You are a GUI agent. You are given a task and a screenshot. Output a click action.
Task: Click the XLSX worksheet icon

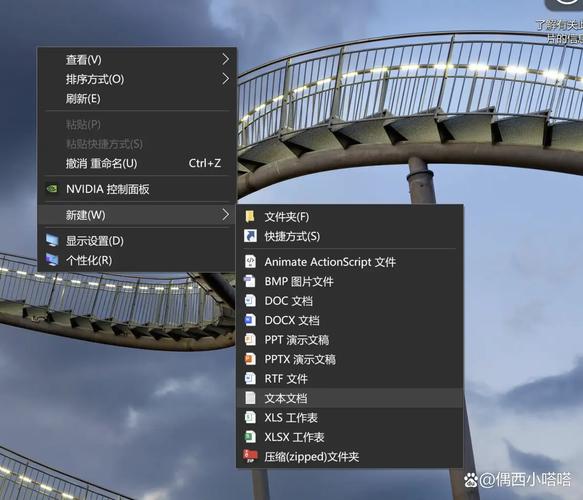pos(250,436)
